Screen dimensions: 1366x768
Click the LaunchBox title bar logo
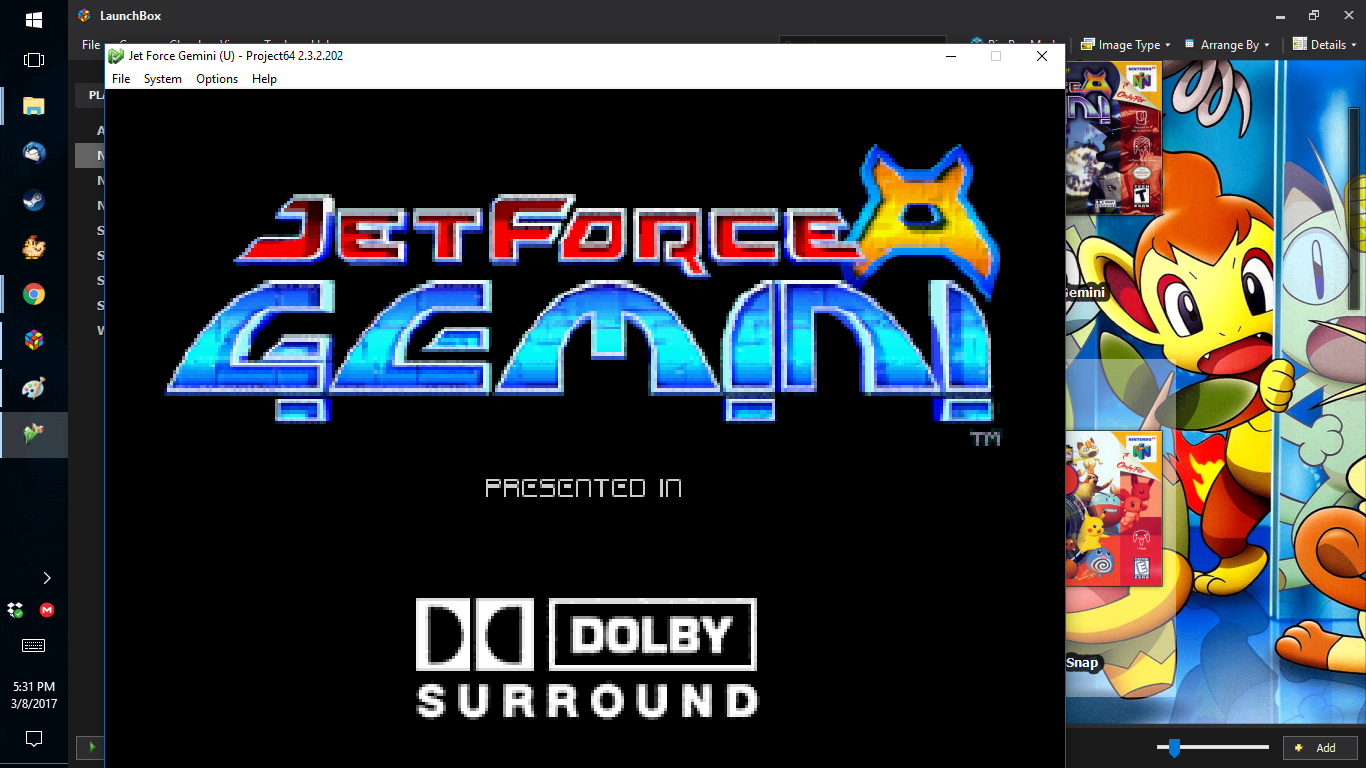(x=84, y=15)
